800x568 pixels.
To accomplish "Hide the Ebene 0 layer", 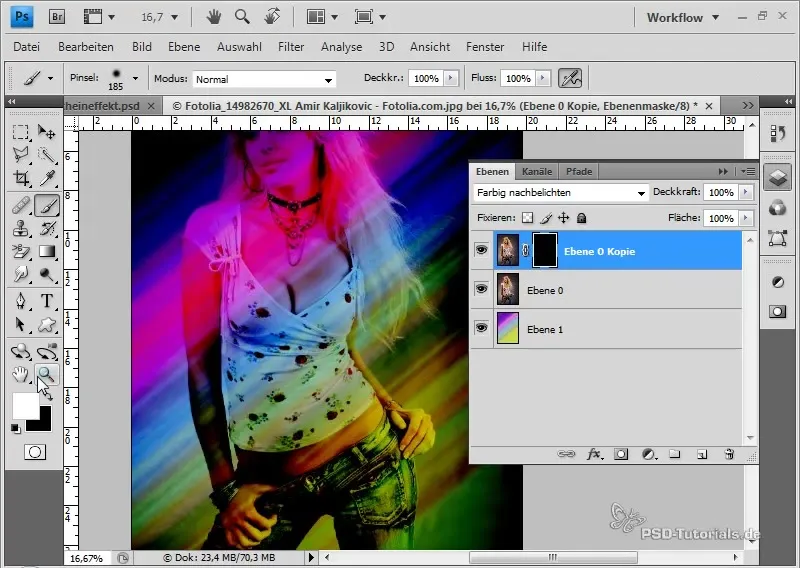I will click(481, 289).
